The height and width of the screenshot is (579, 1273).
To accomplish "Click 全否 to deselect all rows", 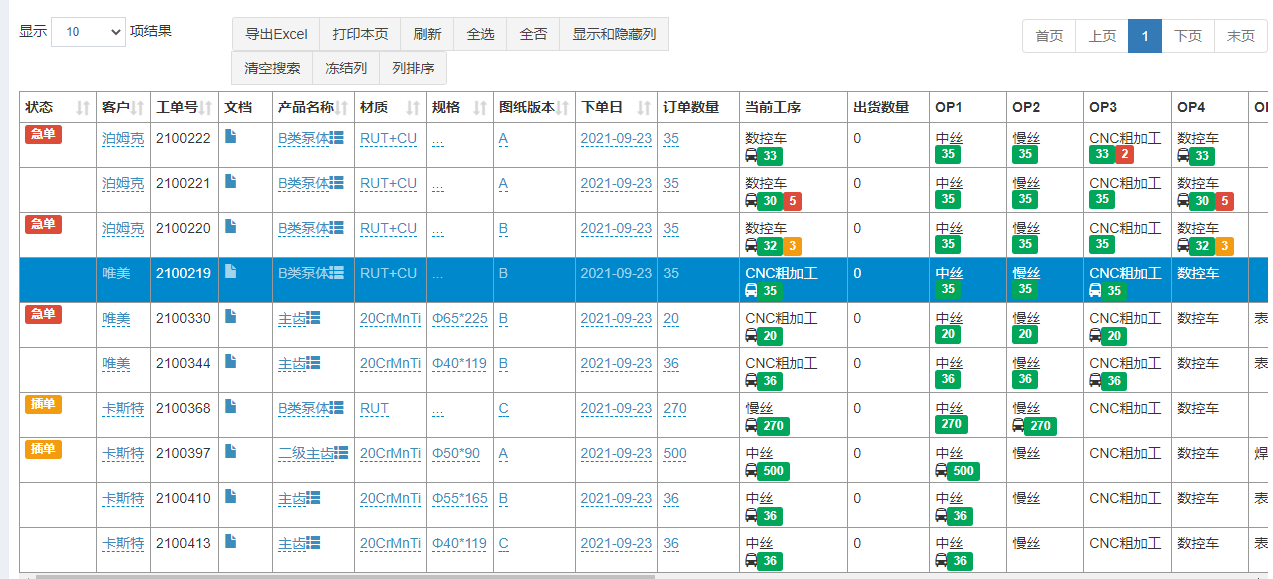I will pyautogui.click(x=533, y=34).
